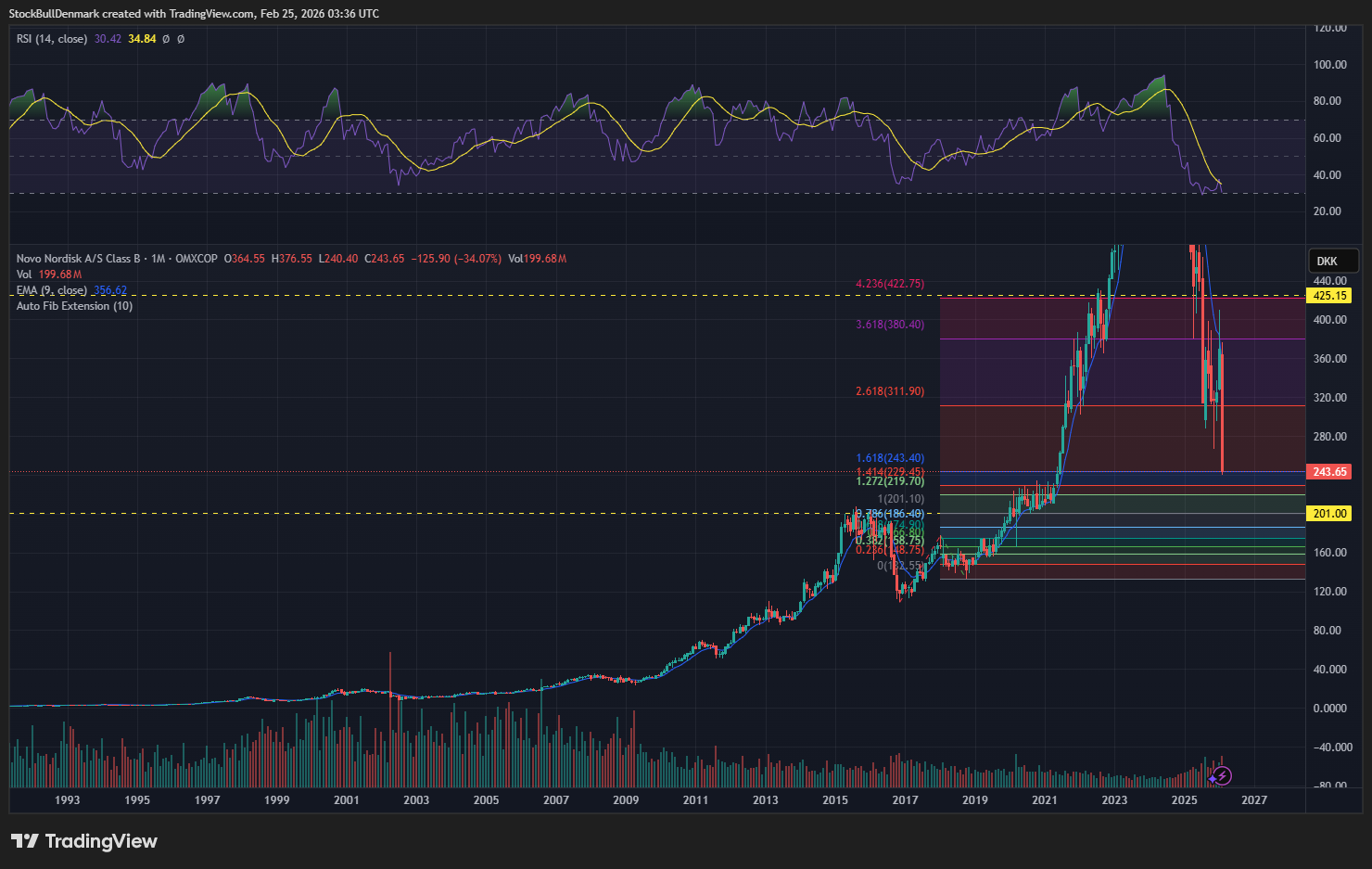Click the StockBullDenmark header attribution text

[194, 14]
